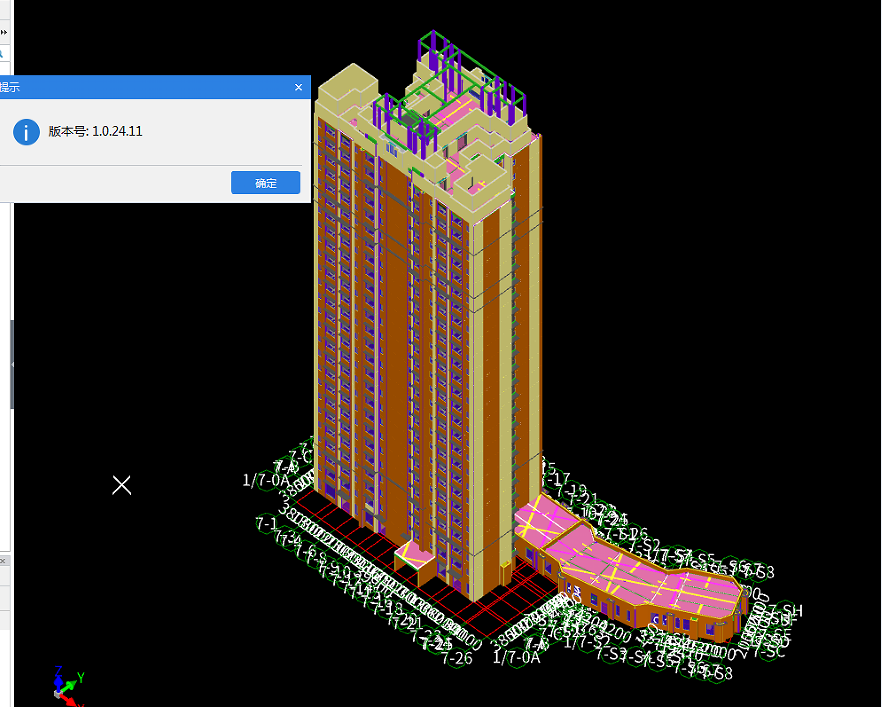Click the blue info icon in the dialog
882x707 pixels.
pyautogui.click(x=26, y=132)
